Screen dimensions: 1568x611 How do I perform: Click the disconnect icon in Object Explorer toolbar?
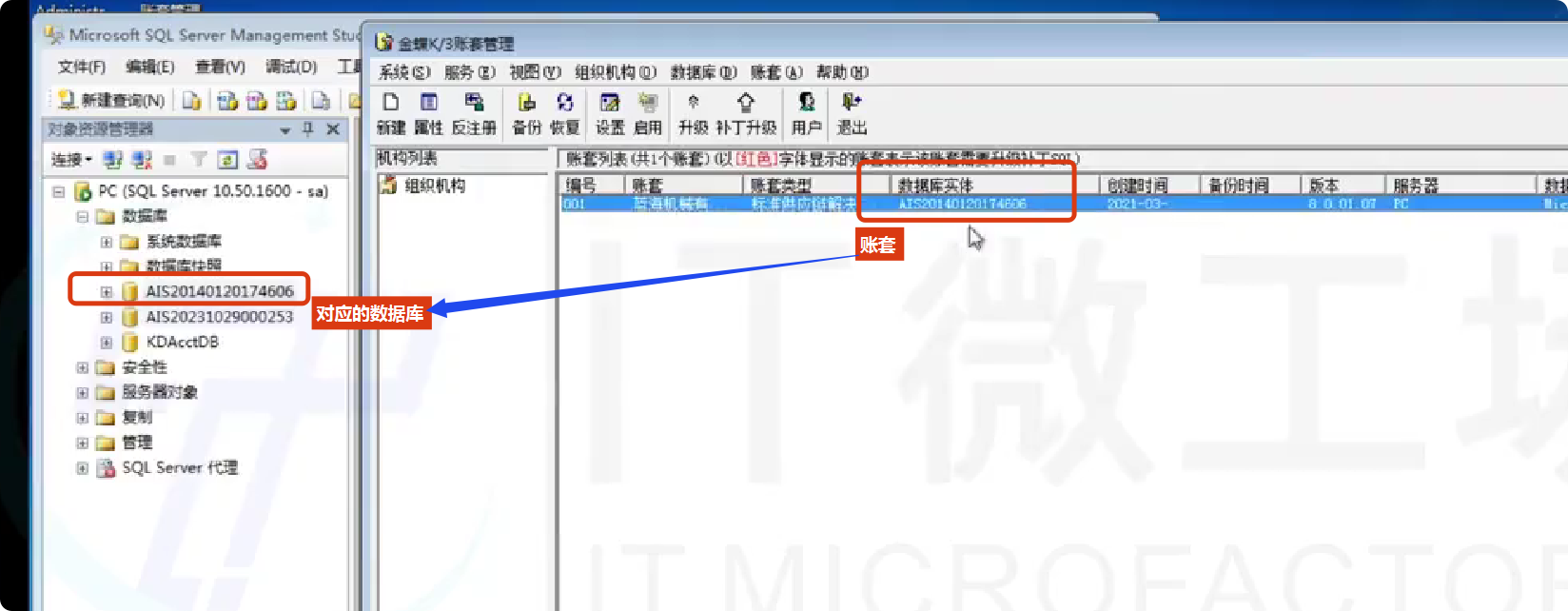pos(142,160)
